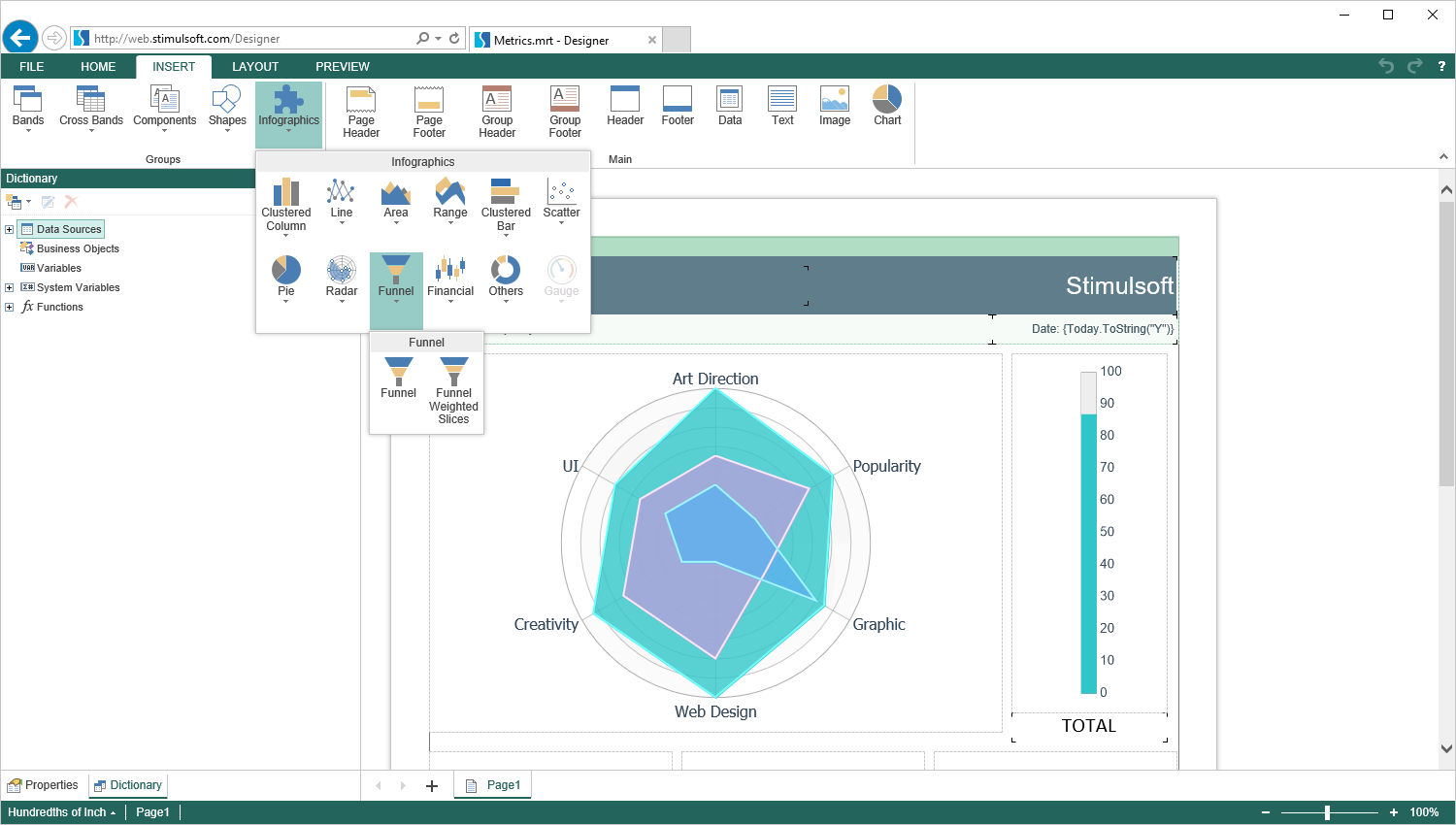Image resolution: width=1456 pixels, height=825 pixels.
Task: Open the Shapes gallery
Action: point(227,109)
